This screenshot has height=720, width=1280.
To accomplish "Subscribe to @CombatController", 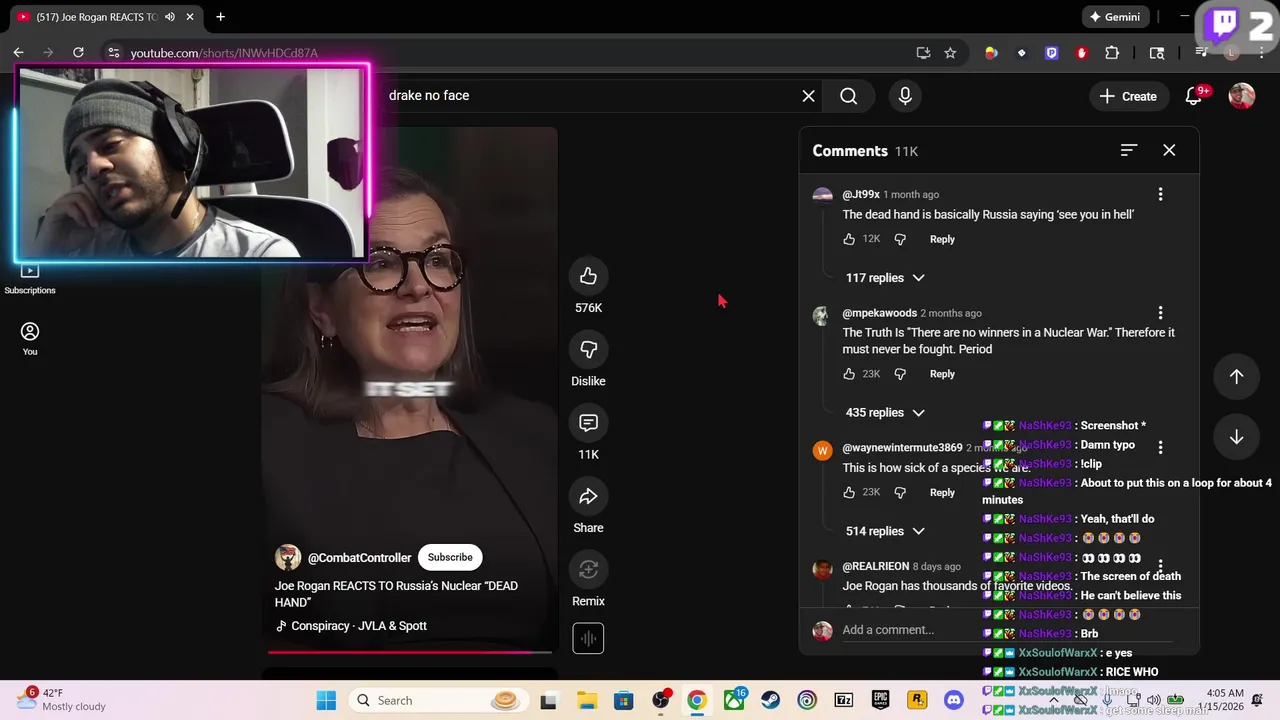I will pyautogui.click(x=450, y=557).
